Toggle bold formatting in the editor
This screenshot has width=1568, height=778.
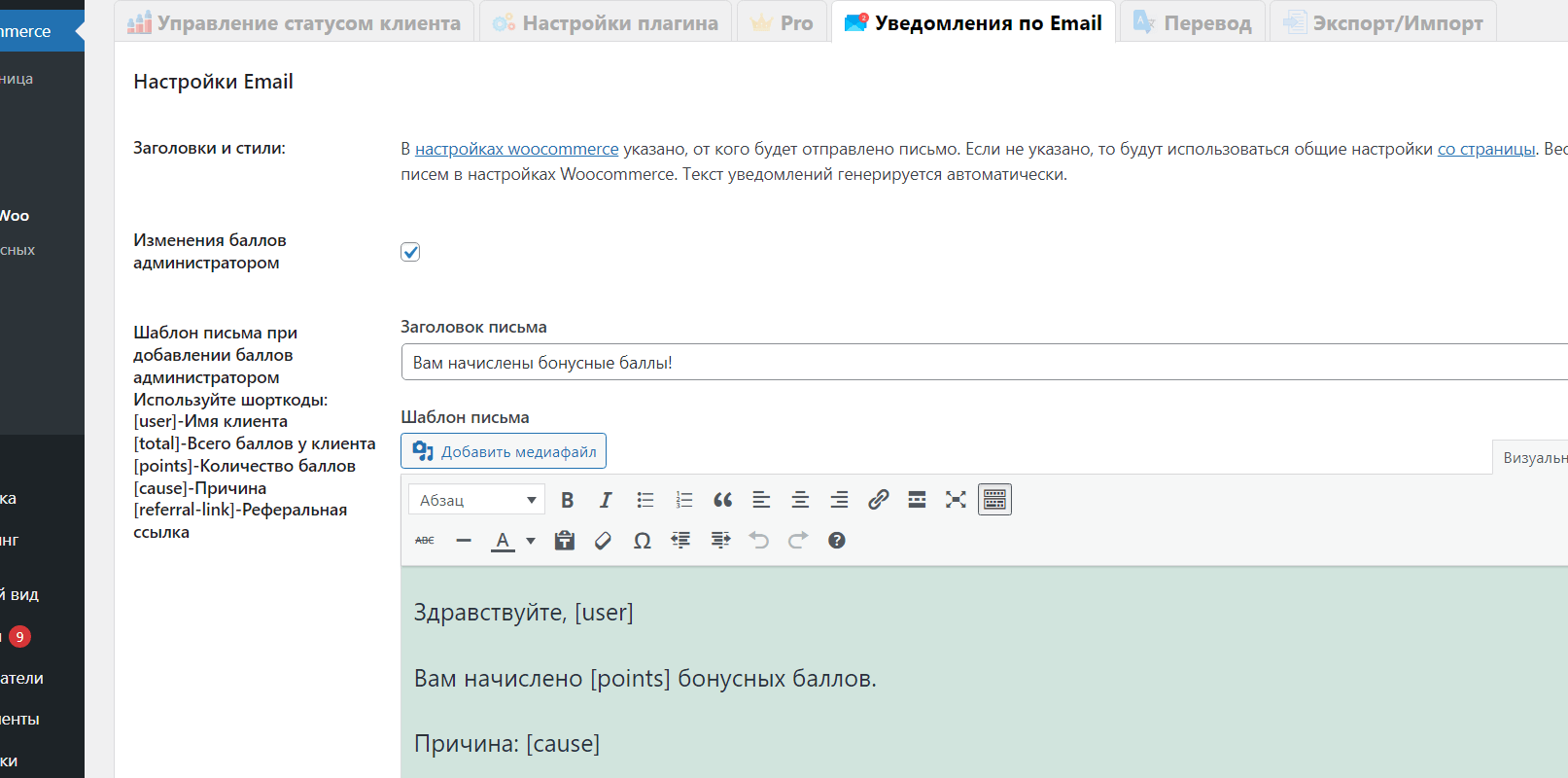tap(568, 500)
